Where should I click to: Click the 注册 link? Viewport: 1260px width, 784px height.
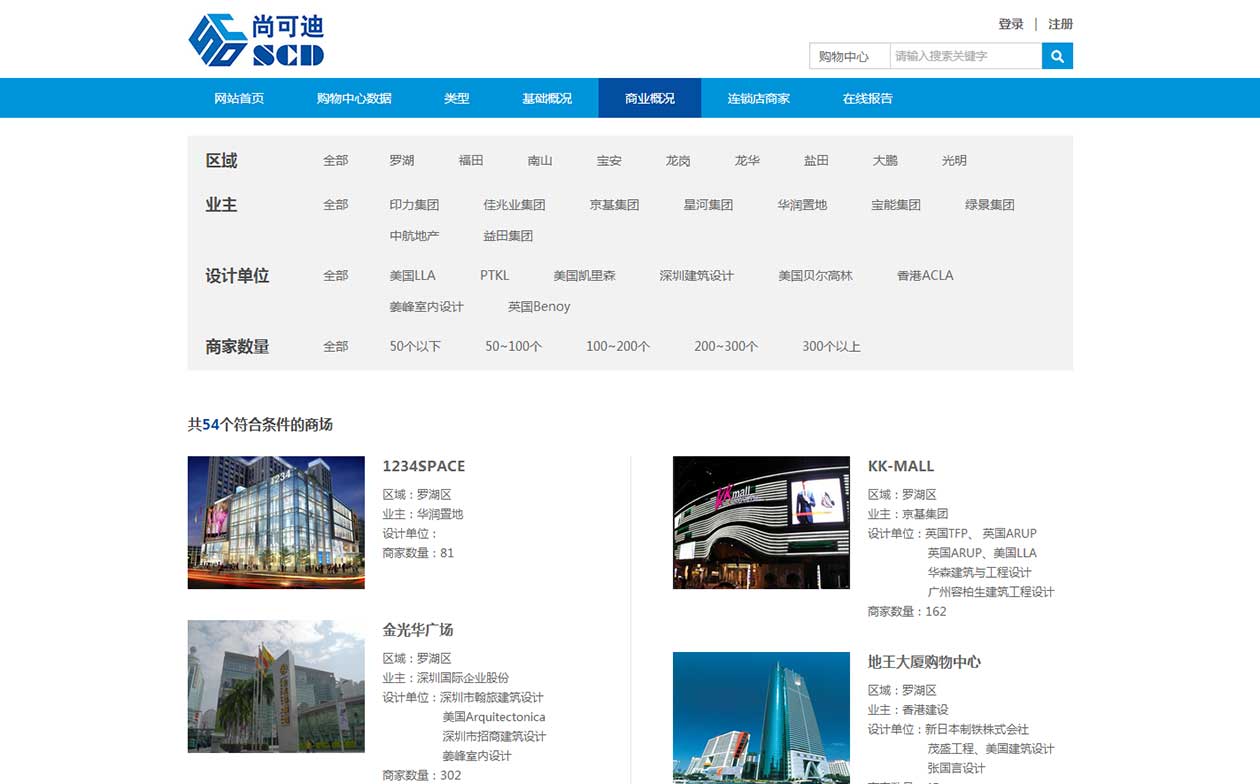pyautogui.click(x=1060, y=24)
